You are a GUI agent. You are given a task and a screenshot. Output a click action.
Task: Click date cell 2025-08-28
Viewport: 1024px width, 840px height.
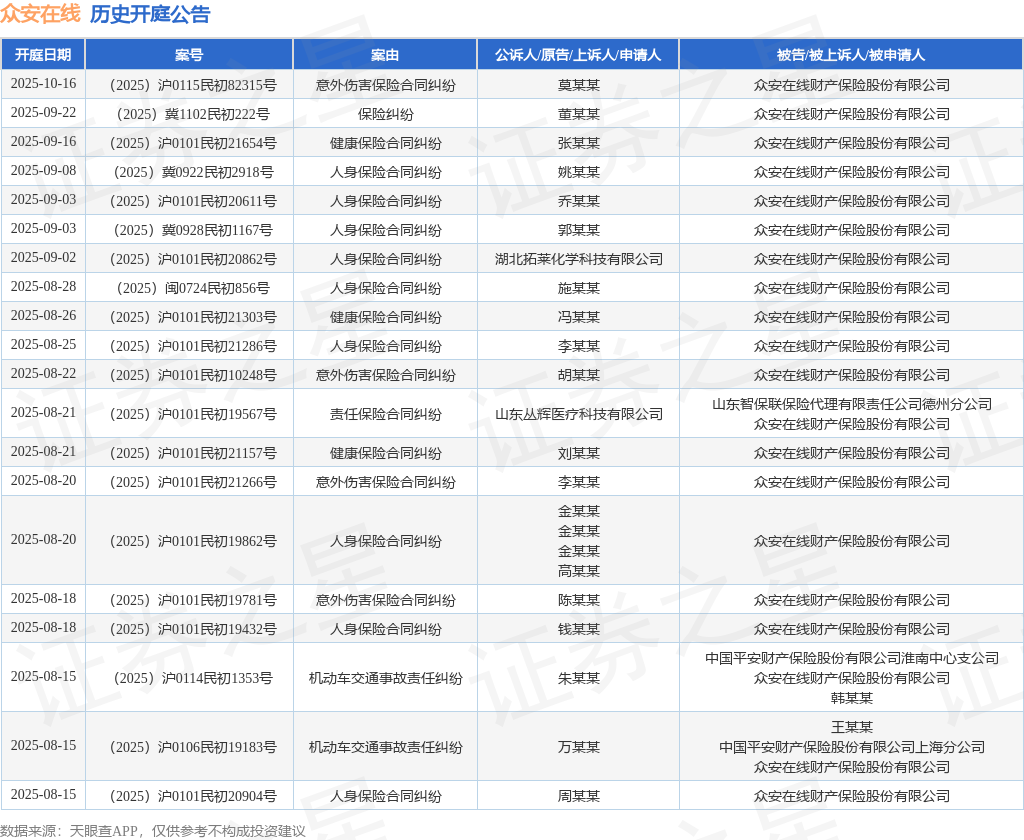point(43,287)
